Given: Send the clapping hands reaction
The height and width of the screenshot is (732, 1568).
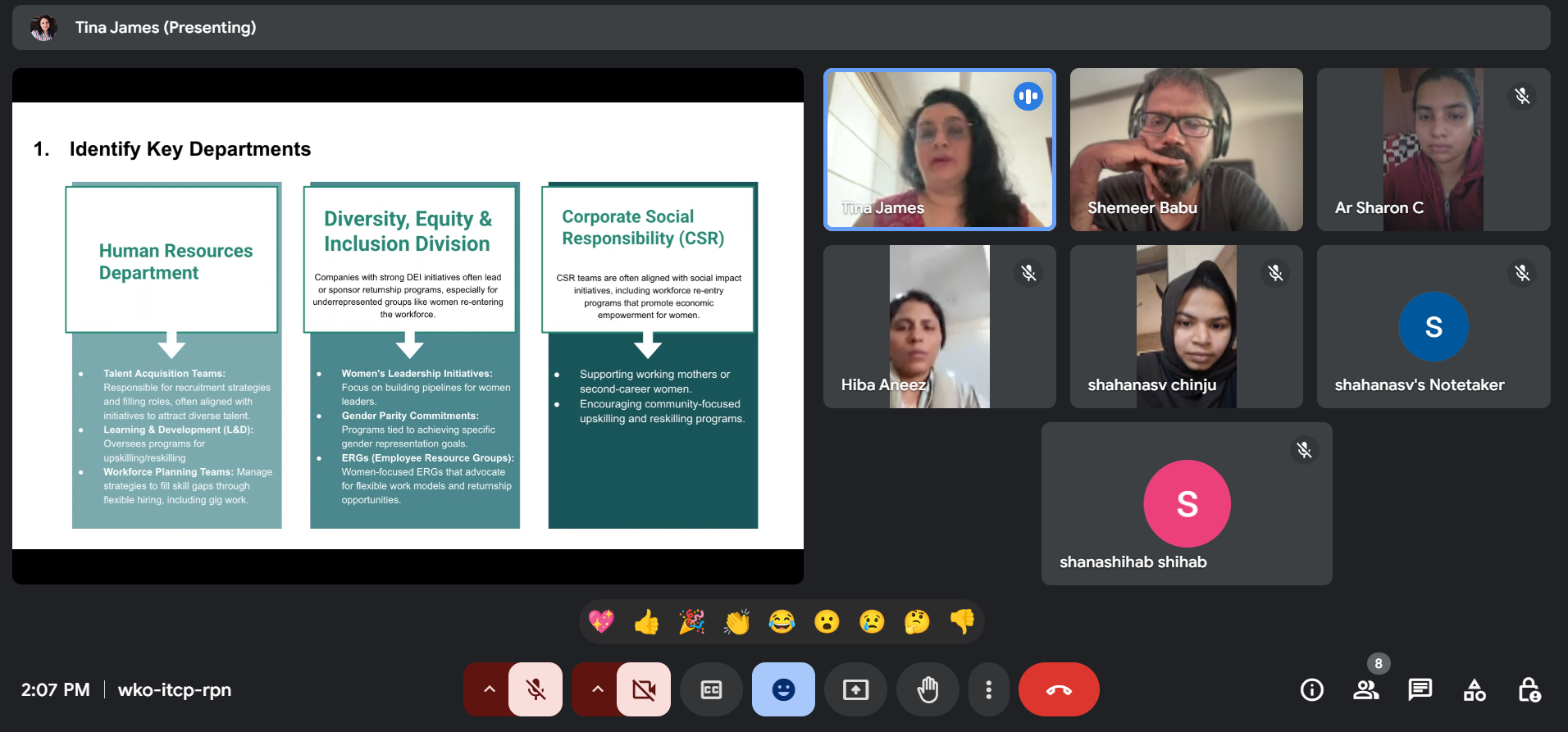Looking at the screenshot, I should (x=736, y=622).
